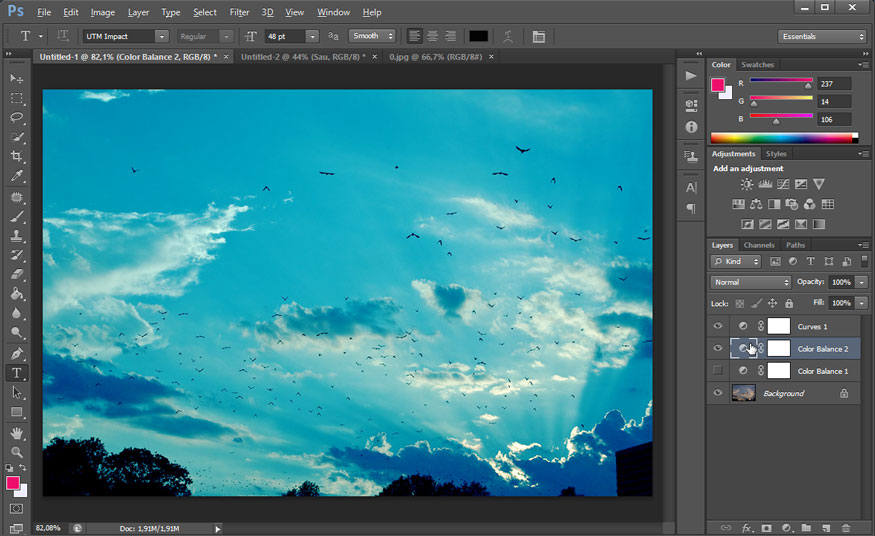Select the Eyedropper tool
This screenshot has height=536, width=875.
point(17,176)
